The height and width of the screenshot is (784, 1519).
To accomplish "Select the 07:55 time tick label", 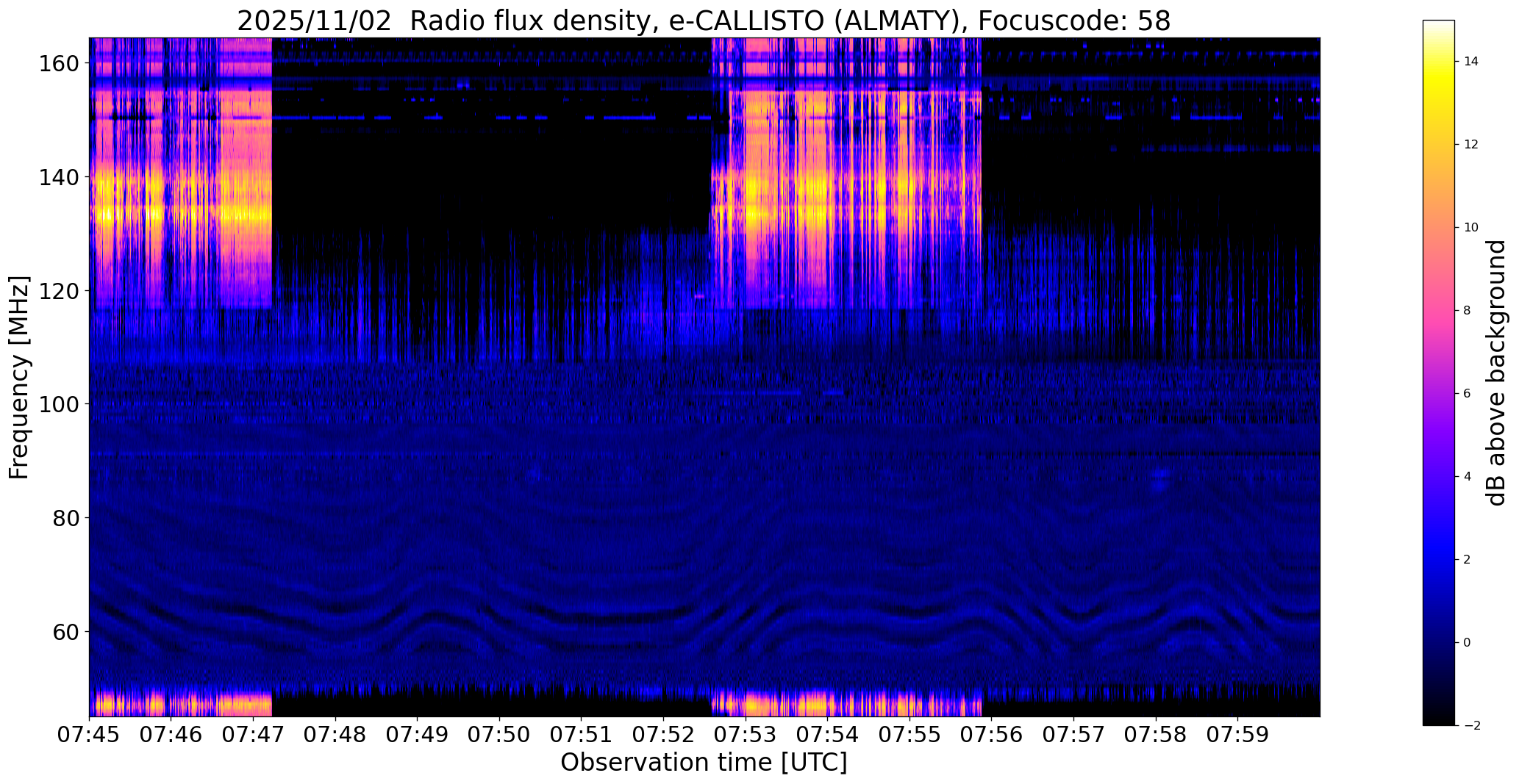I will pyautogui.click(x=909, y=734).
